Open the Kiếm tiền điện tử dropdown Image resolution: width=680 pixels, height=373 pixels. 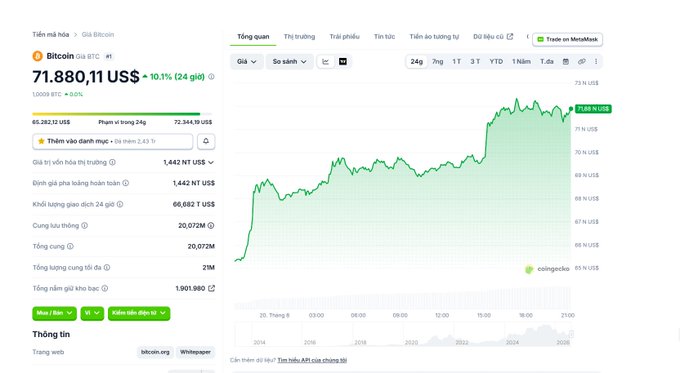[x=139, y=313]
